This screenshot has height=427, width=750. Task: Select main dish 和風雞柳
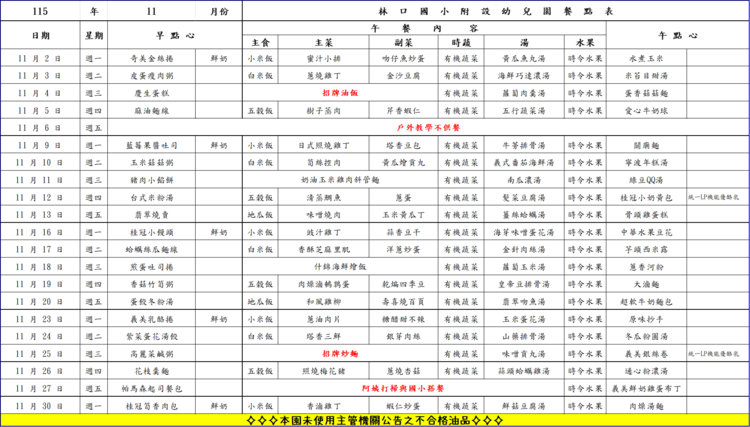coord(324,302)
